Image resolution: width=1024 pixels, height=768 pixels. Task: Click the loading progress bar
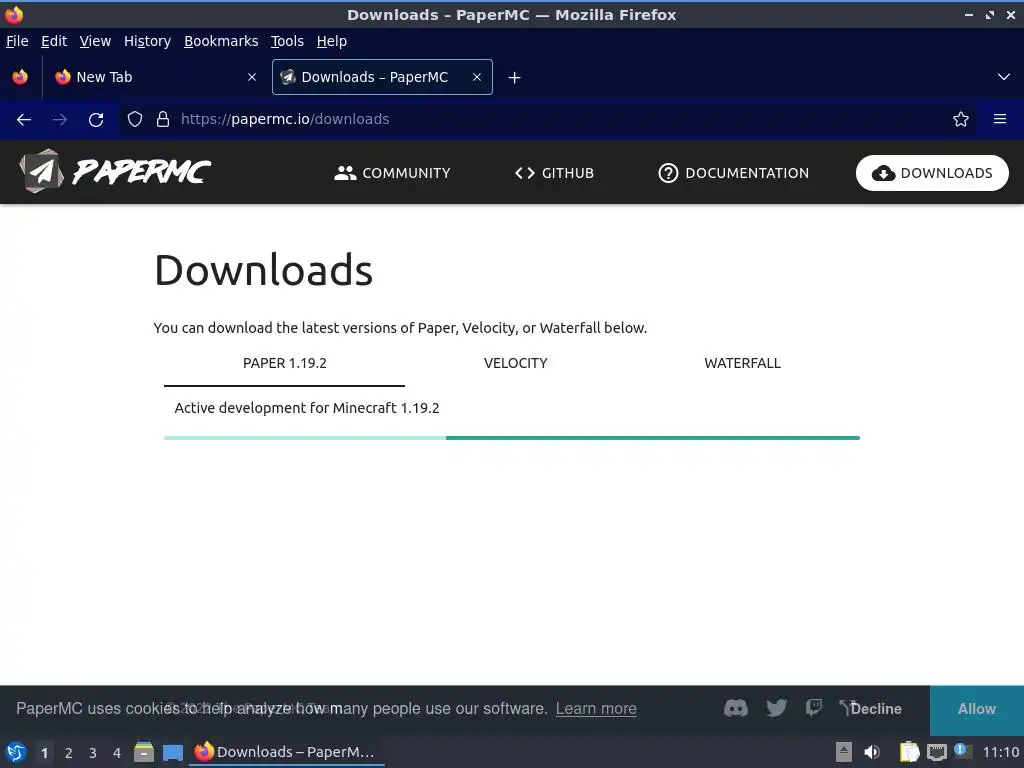click(x=512, y=438)
